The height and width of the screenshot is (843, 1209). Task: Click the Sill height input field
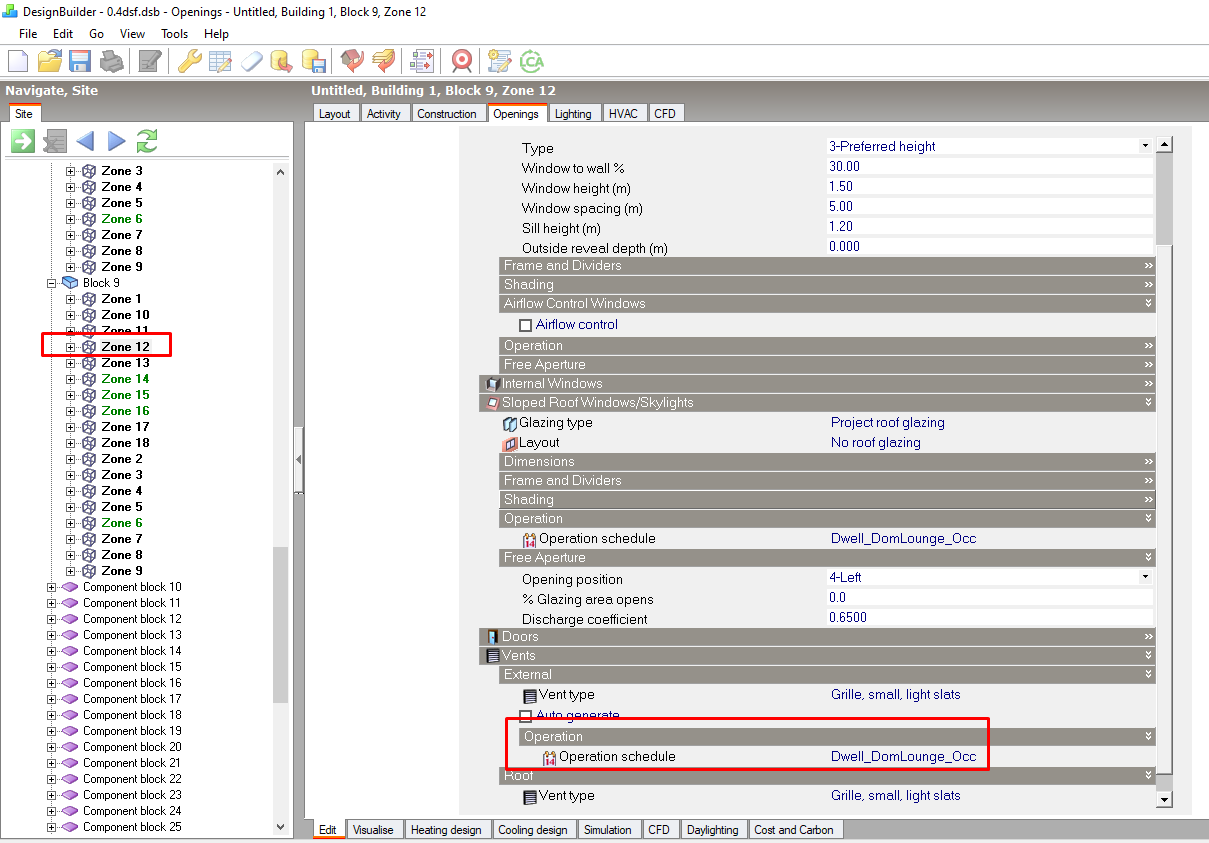[x=990, y=227]
